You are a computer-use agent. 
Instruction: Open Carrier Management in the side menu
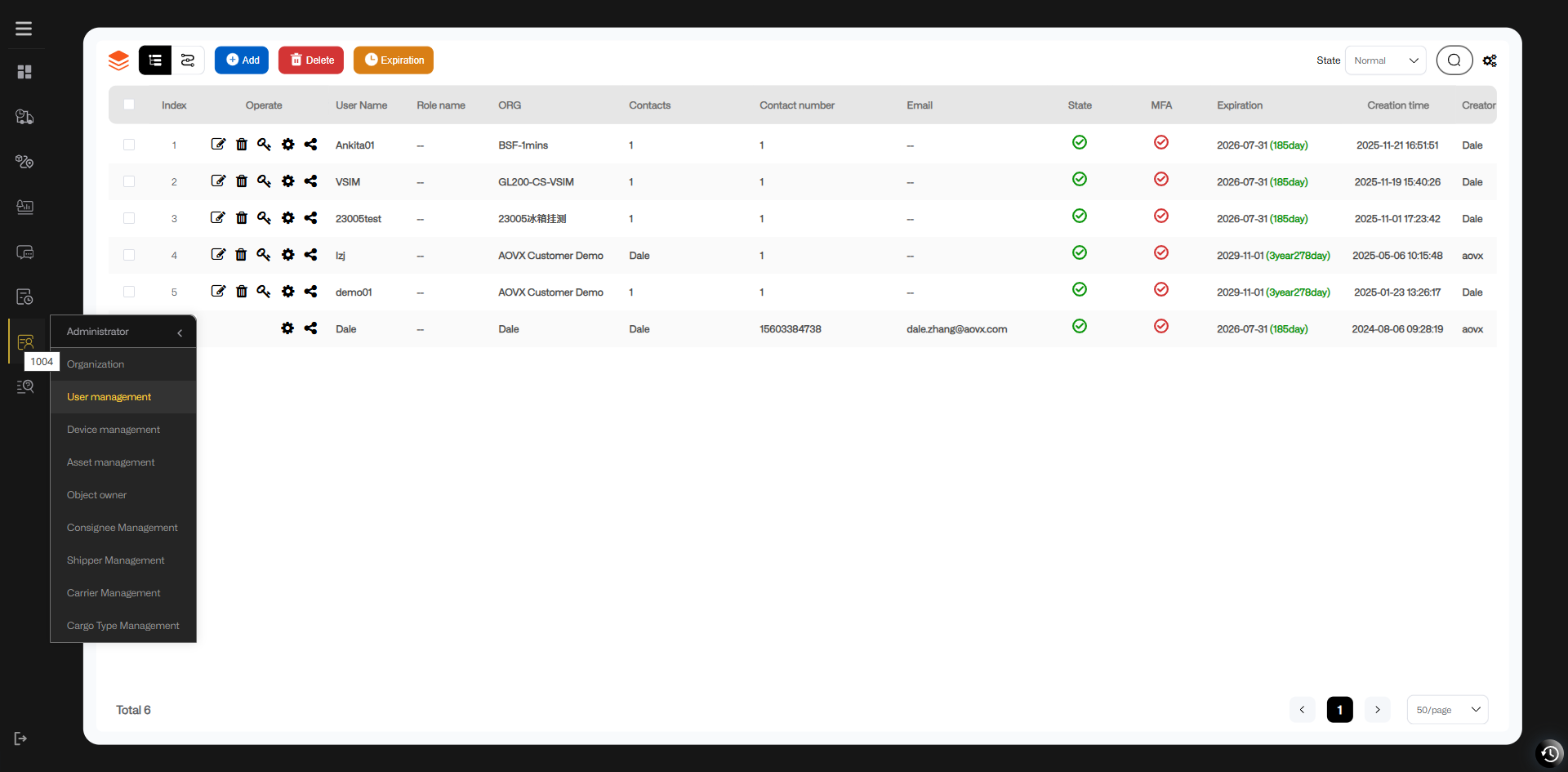tap(114, 593)
